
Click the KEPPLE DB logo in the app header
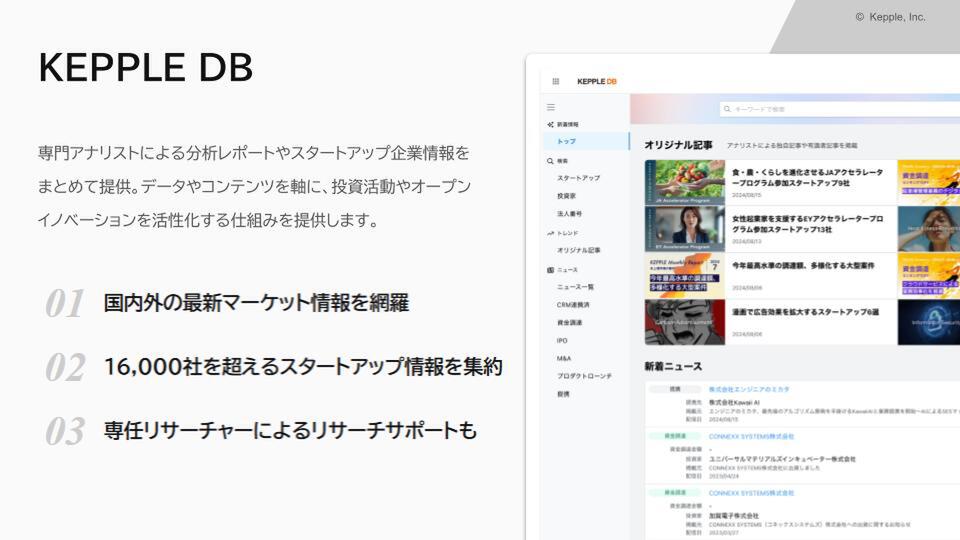point(597,81)
